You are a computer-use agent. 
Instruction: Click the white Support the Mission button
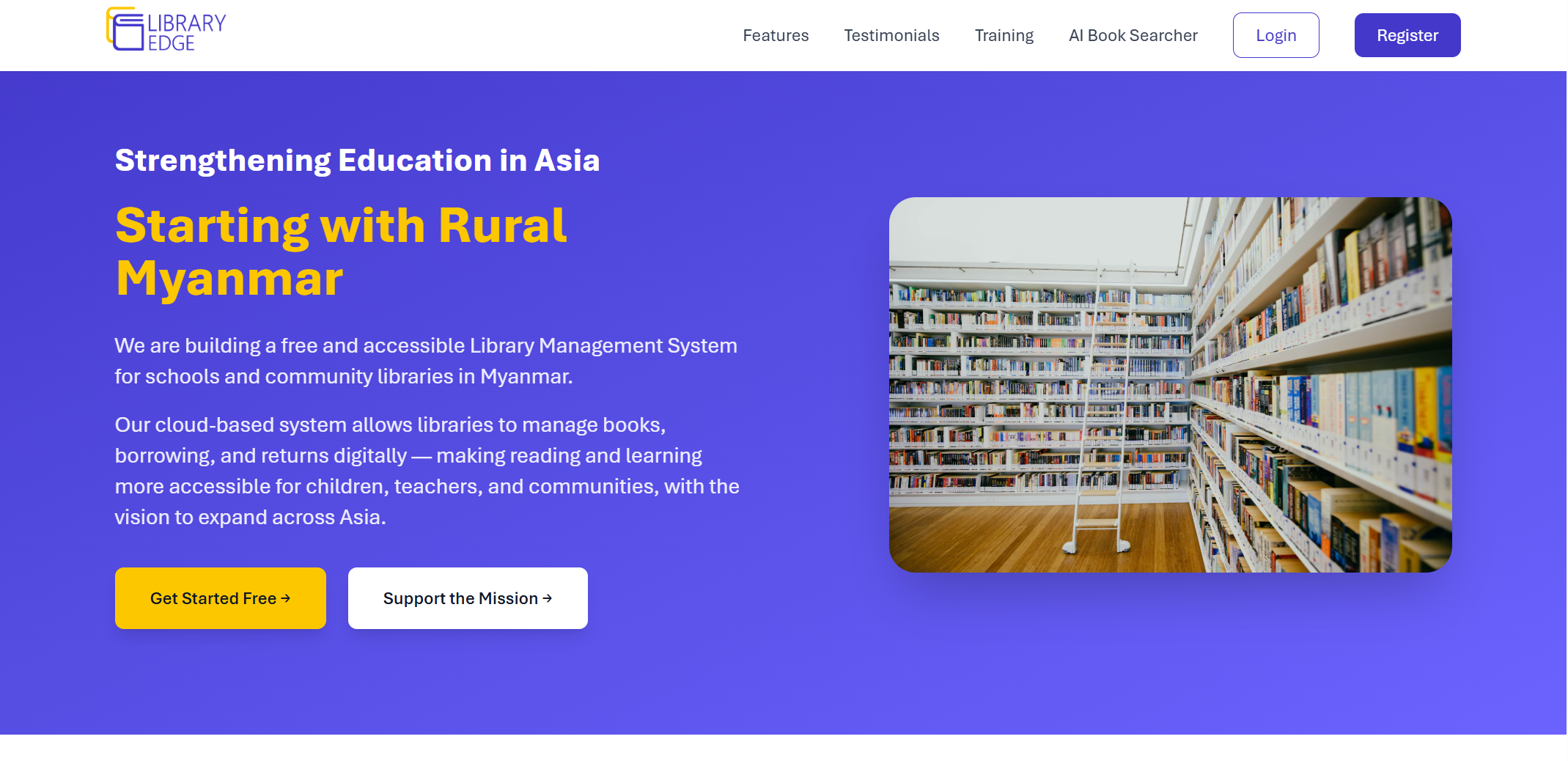coord(468,598)
